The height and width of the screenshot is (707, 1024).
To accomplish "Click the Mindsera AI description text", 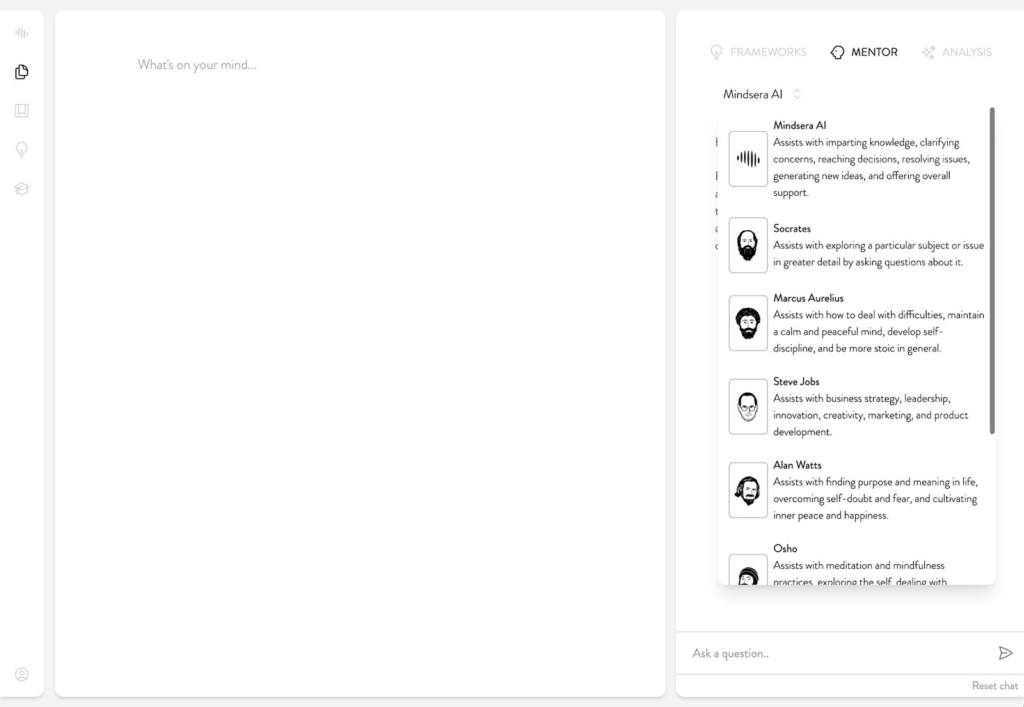I will tap(871, 167).
